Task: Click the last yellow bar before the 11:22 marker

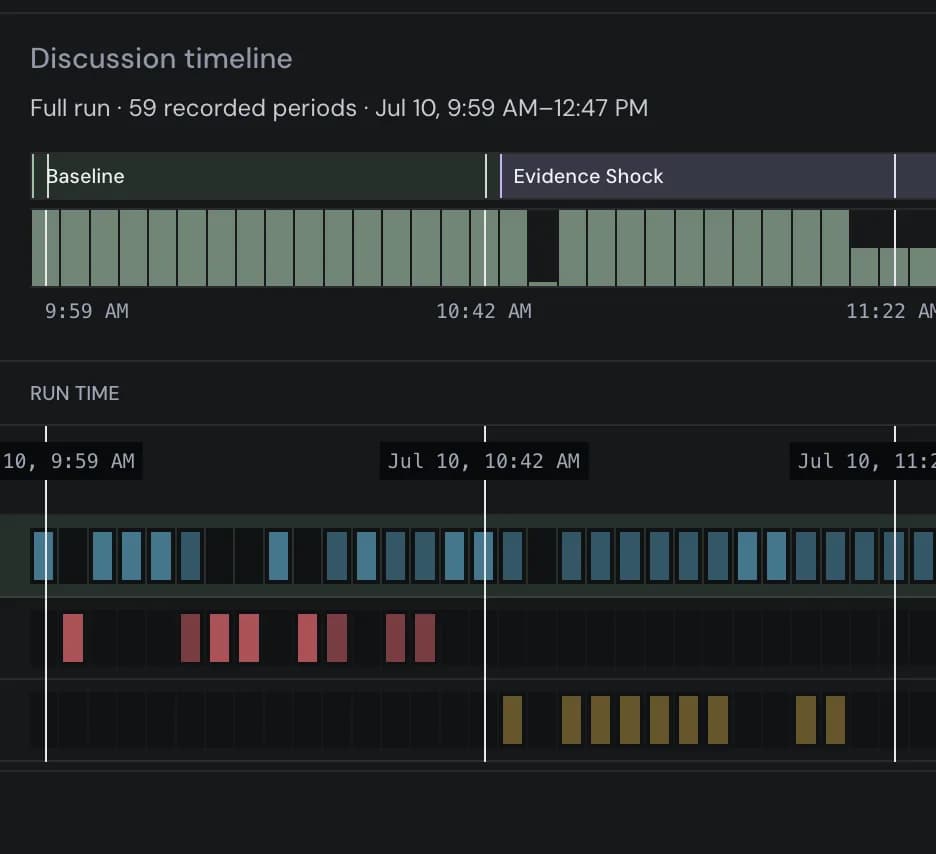Action: pos(835,720)
